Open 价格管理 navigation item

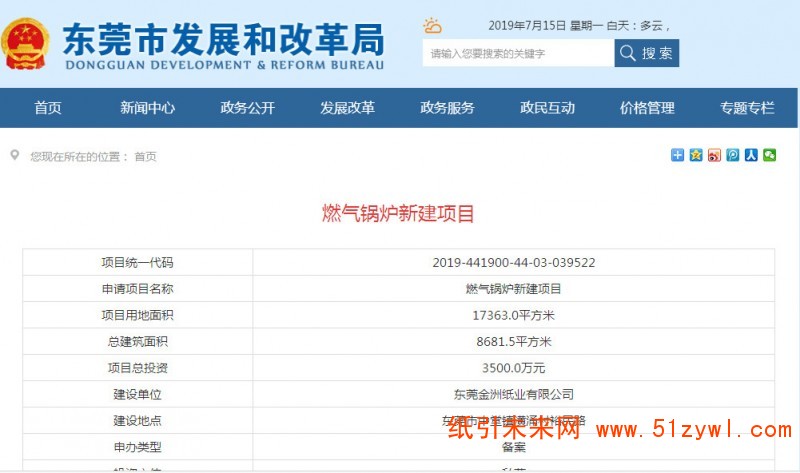[648, 108]
